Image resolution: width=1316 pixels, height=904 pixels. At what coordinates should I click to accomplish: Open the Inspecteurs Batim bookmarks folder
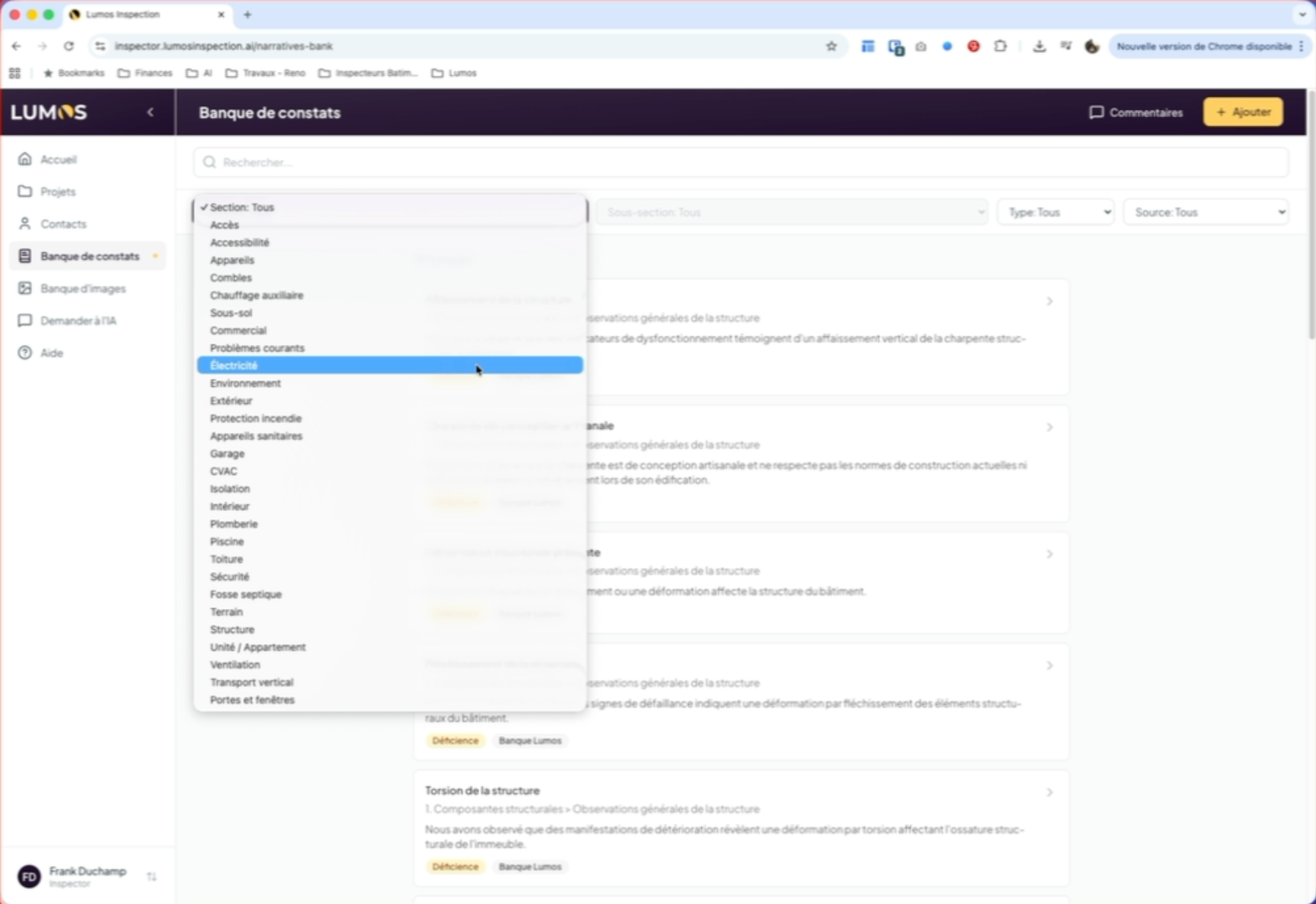(x=368, y=73)
